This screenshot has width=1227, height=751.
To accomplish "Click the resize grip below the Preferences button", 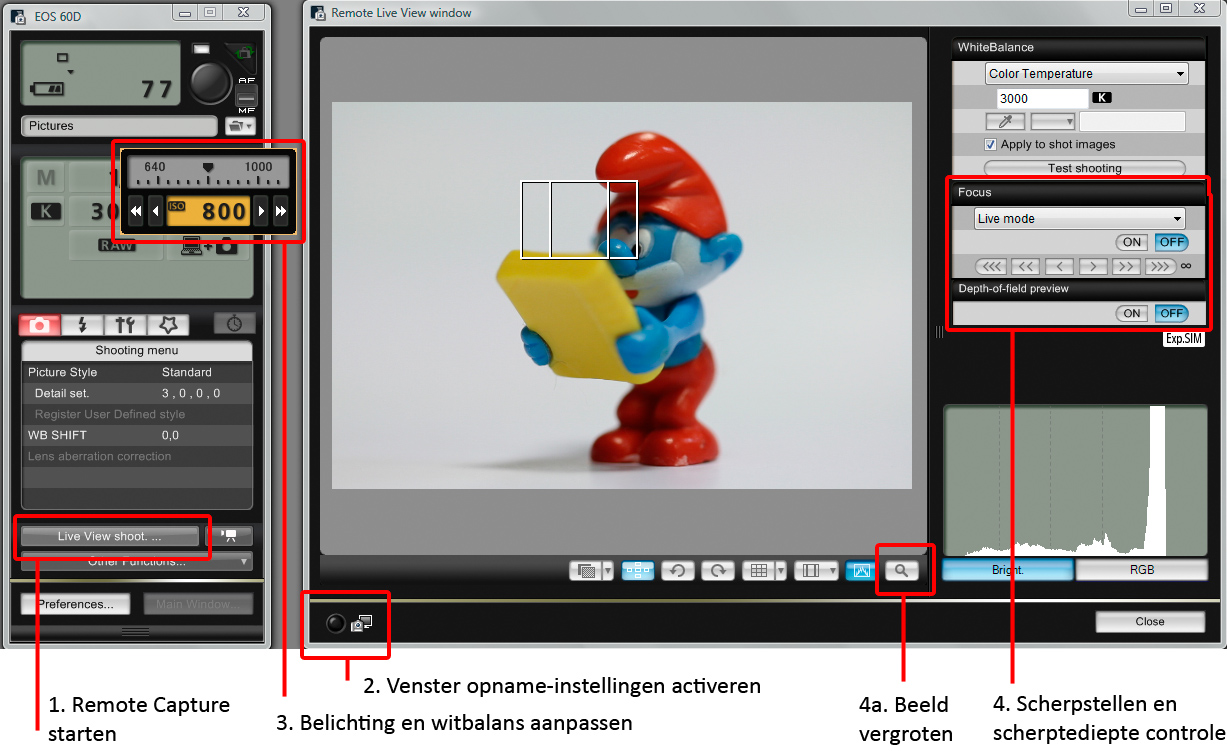I will pyautogui.click(x=136, y=631).
